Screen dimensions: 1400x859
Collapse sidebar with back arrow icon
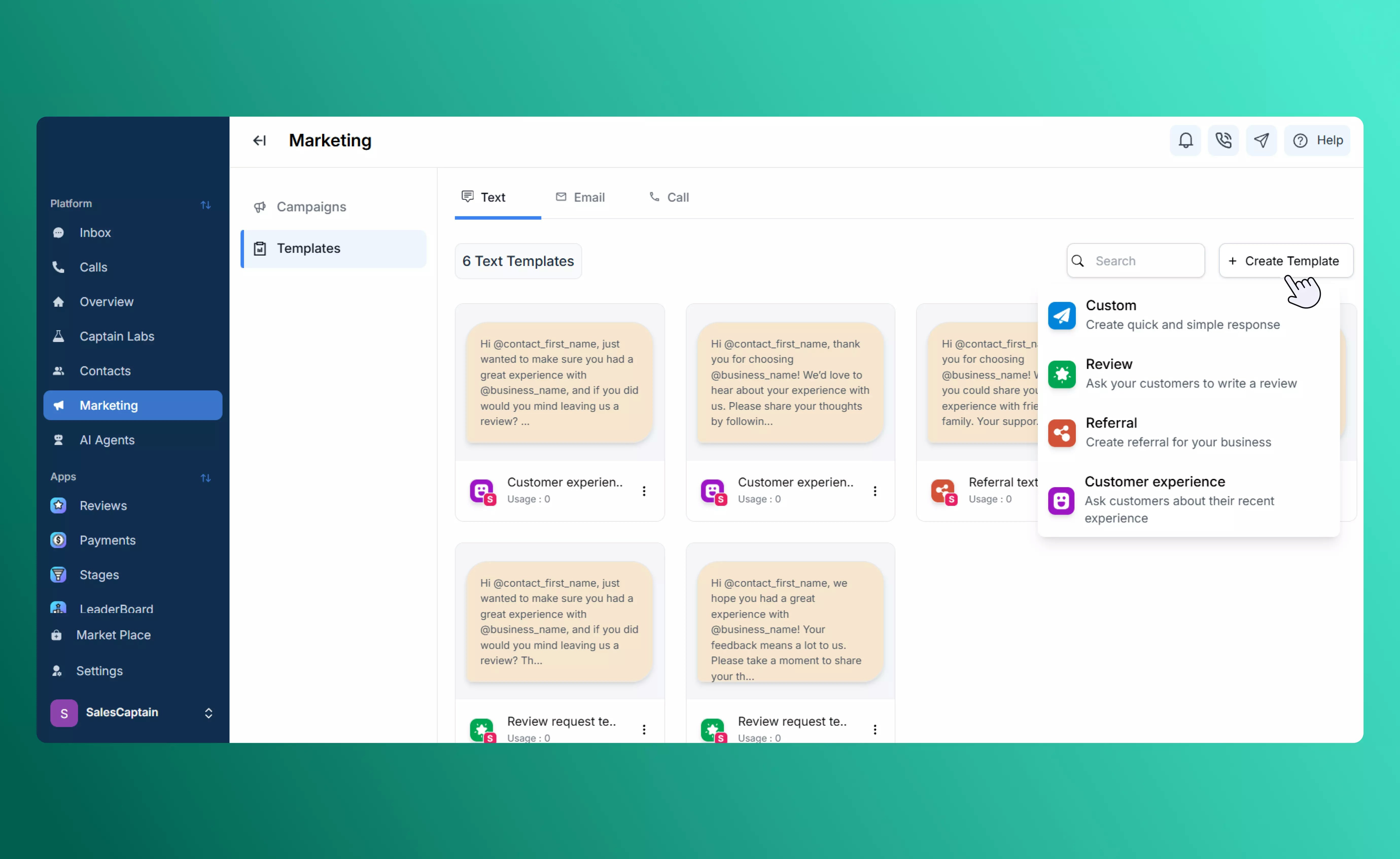259,140
